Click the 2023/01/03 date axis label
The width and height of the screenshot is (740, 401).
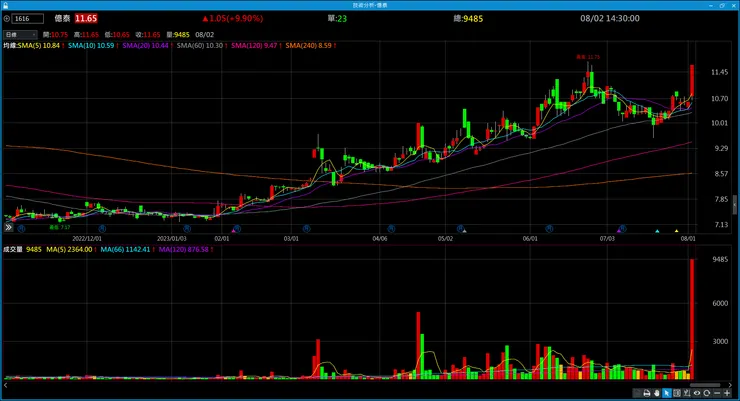172,239
